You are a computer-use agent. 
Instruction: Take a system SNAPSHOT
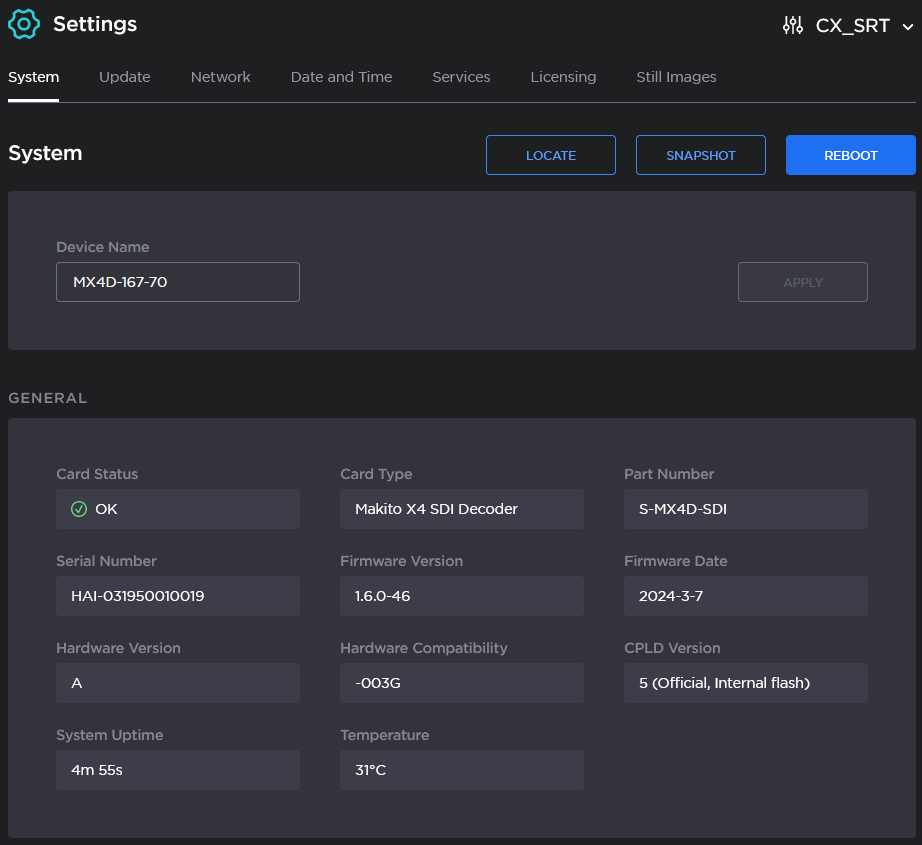click(x=700, y=155)
